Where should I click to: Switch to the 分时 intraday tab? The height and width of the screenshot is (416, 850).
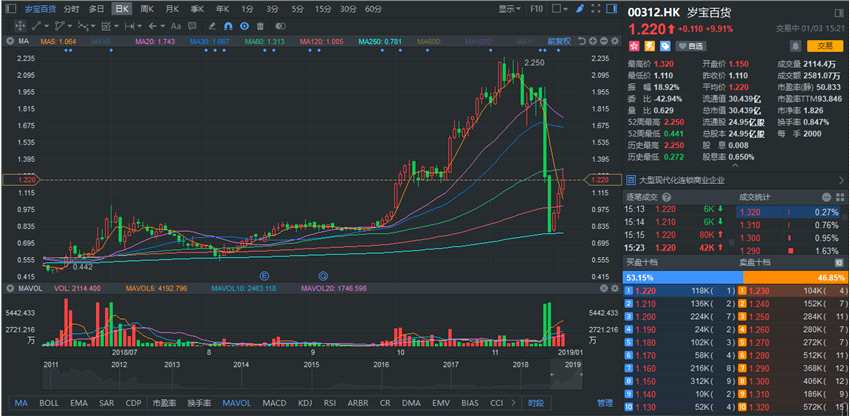coord(72,9)
